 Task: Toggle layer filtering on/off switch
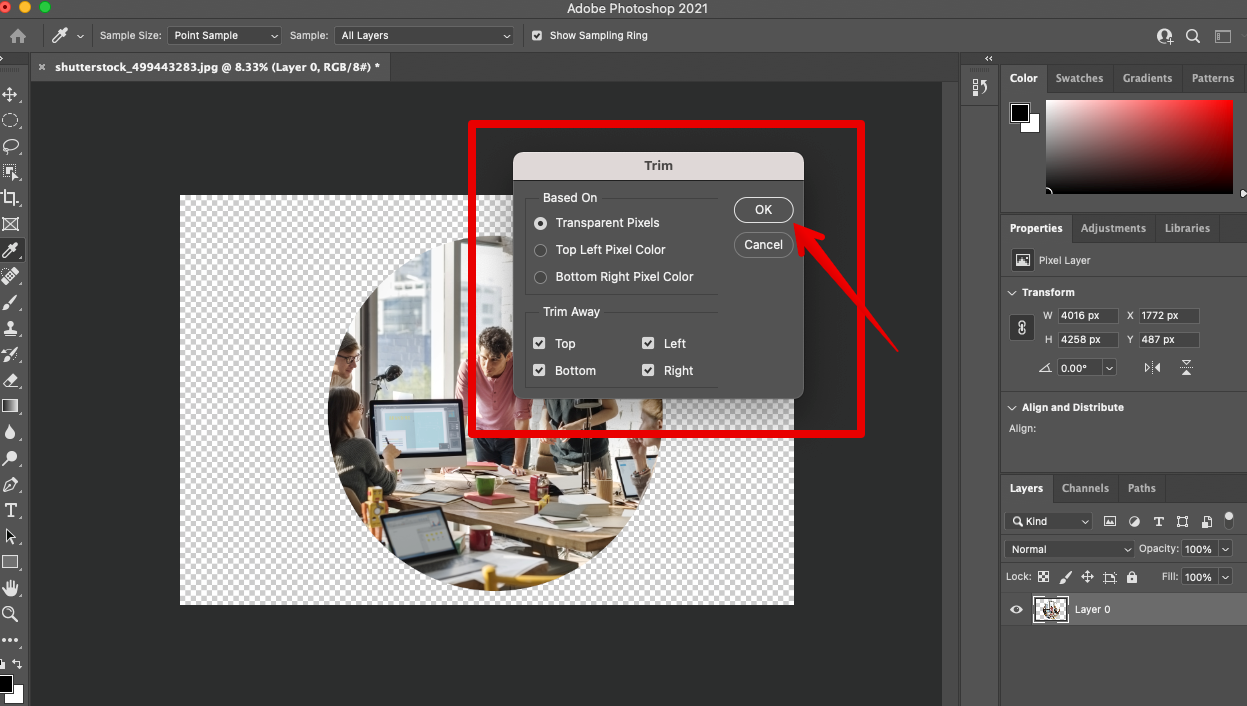coord(1230,521)
